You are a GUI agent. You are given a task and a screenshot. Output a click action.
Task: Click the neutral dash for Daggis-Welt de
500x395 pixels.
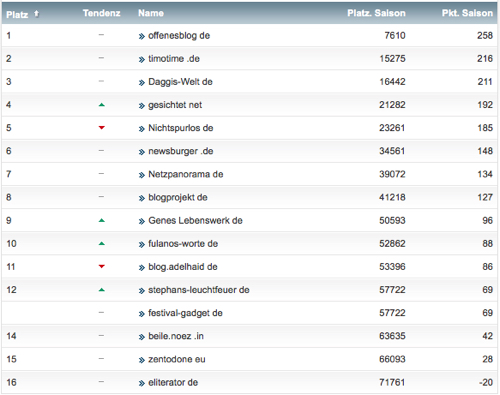pos(101,81)
